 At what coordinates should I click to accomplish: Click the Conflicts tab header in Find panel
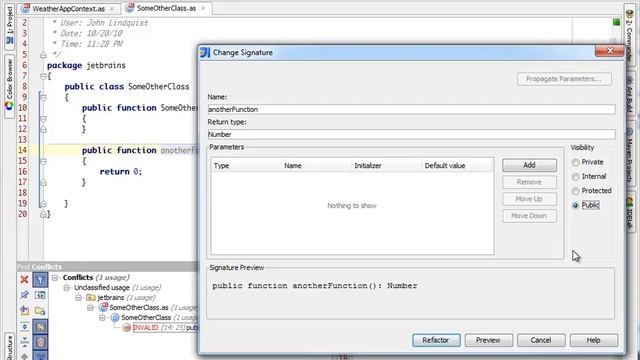[x=47, y=267]
